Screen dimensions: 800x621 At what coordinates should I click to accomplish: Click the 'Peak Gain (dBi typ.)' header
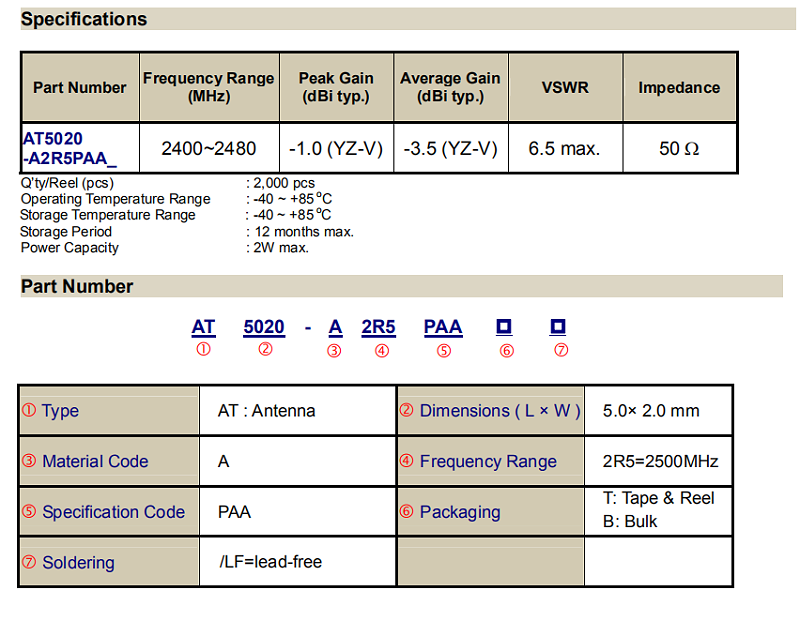pyautogui.click(x=336, y=87)
